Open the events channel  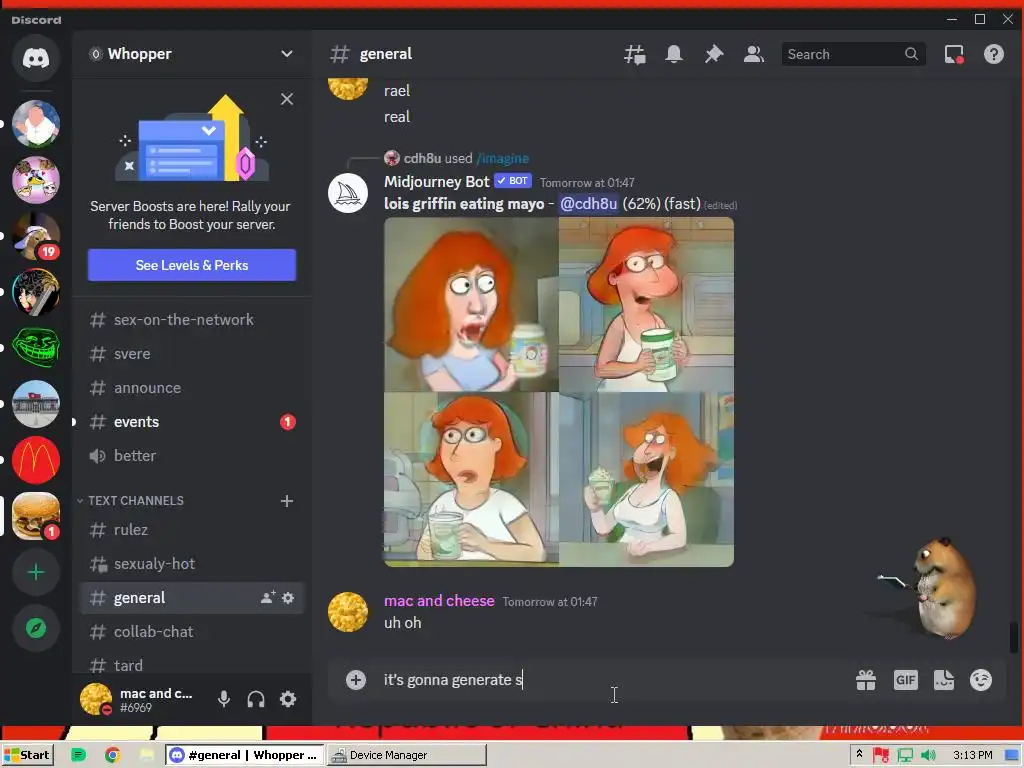coord(192,422)
